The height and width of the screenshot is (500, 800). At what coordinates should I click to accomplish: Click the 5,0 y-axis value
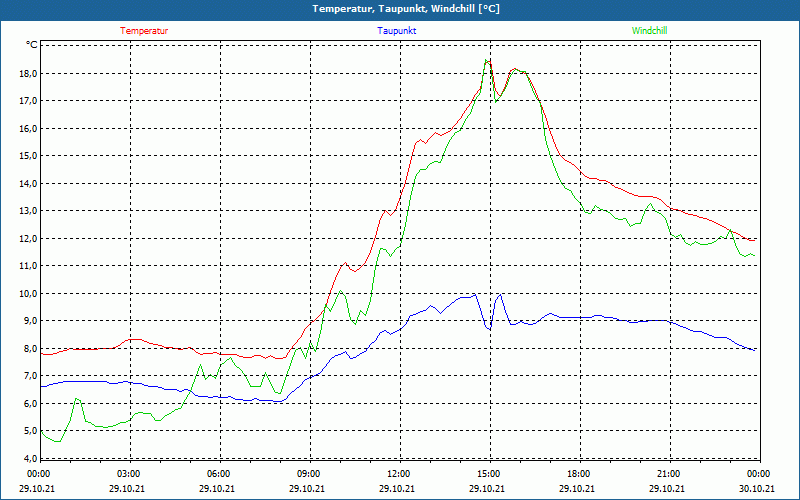point(31,431)
